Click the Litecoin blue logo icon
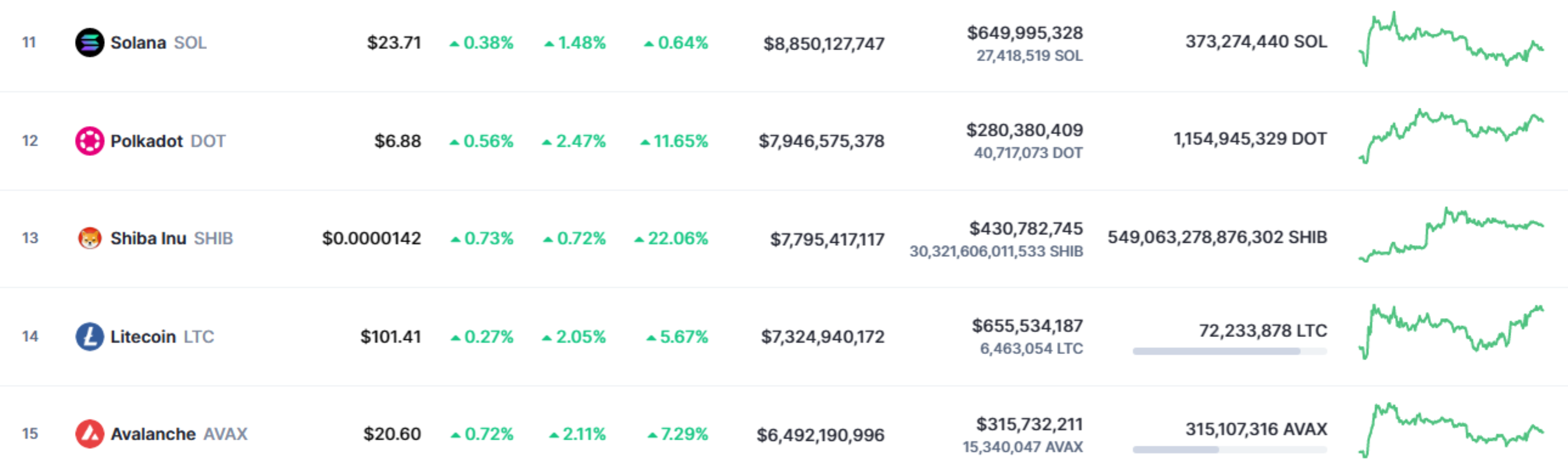The height and width of the screenshot is (474, 1568). pyautogui.click(x=90, y=337)
